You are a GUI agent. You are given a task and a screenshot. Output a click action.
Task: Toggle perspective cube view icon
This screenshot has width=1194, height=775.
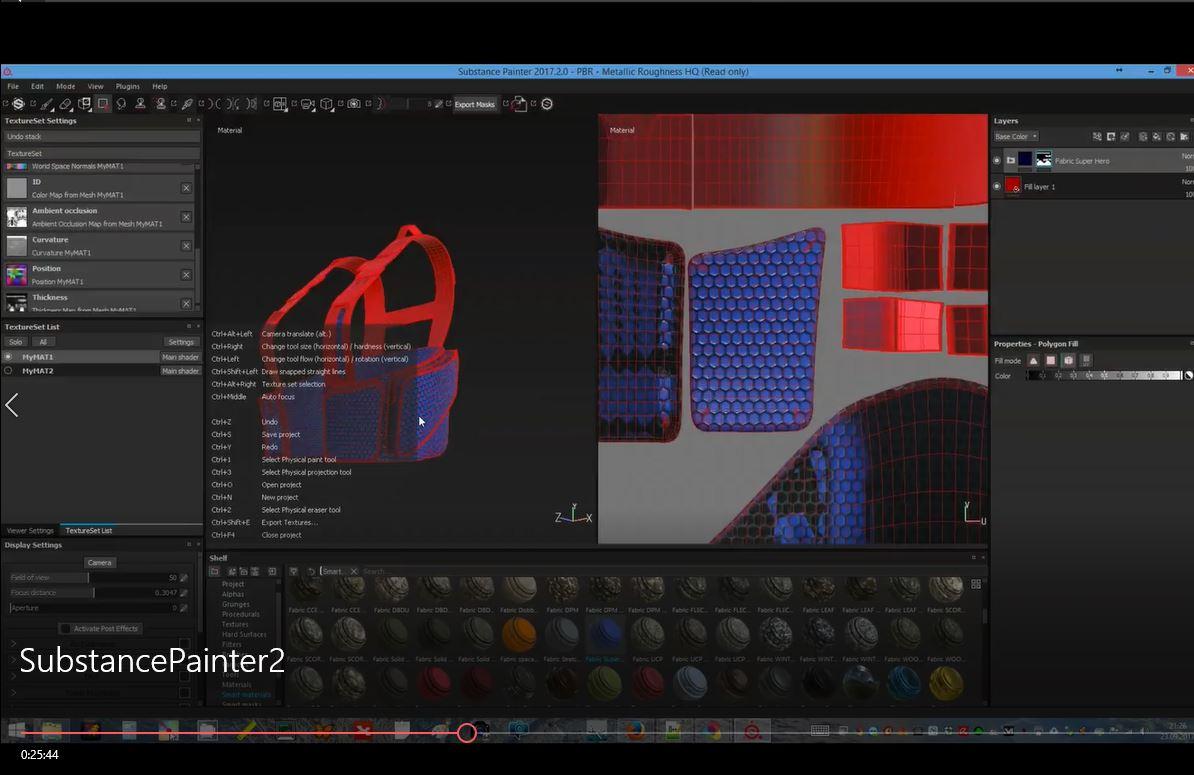(x=327, y=104)
